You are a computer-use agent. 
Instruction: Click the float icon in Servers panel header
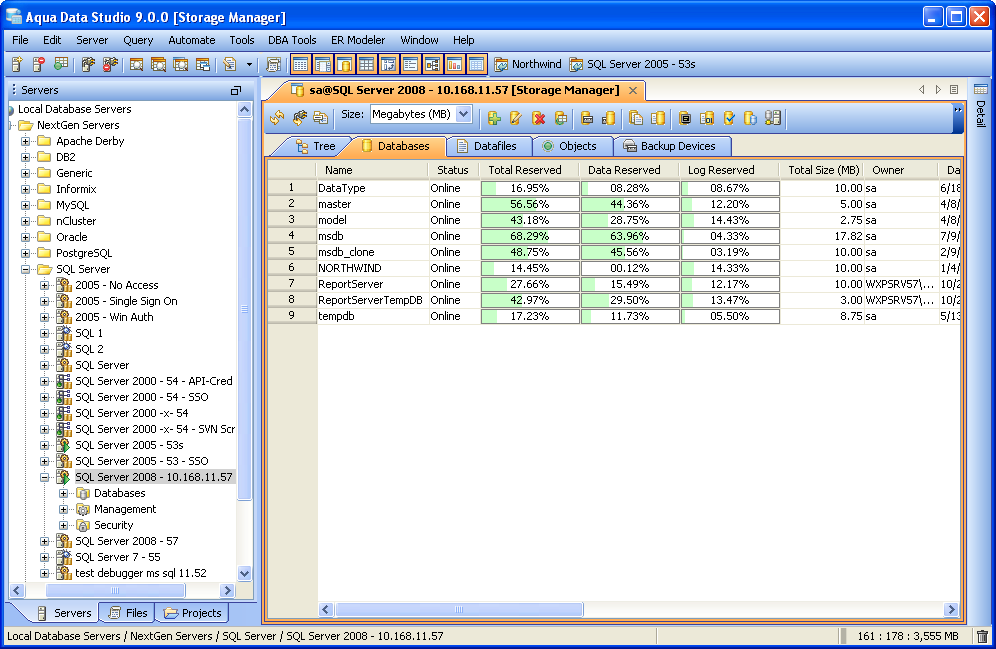(236, 90)
